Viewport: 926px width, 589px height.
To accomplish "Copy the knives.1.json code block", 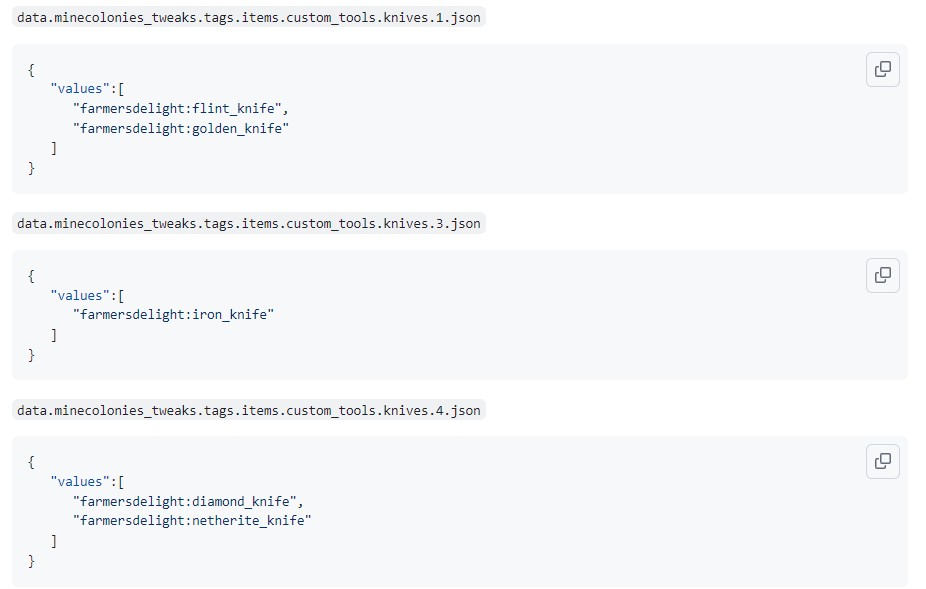I will pyautogui.click(x=882, y=69).
